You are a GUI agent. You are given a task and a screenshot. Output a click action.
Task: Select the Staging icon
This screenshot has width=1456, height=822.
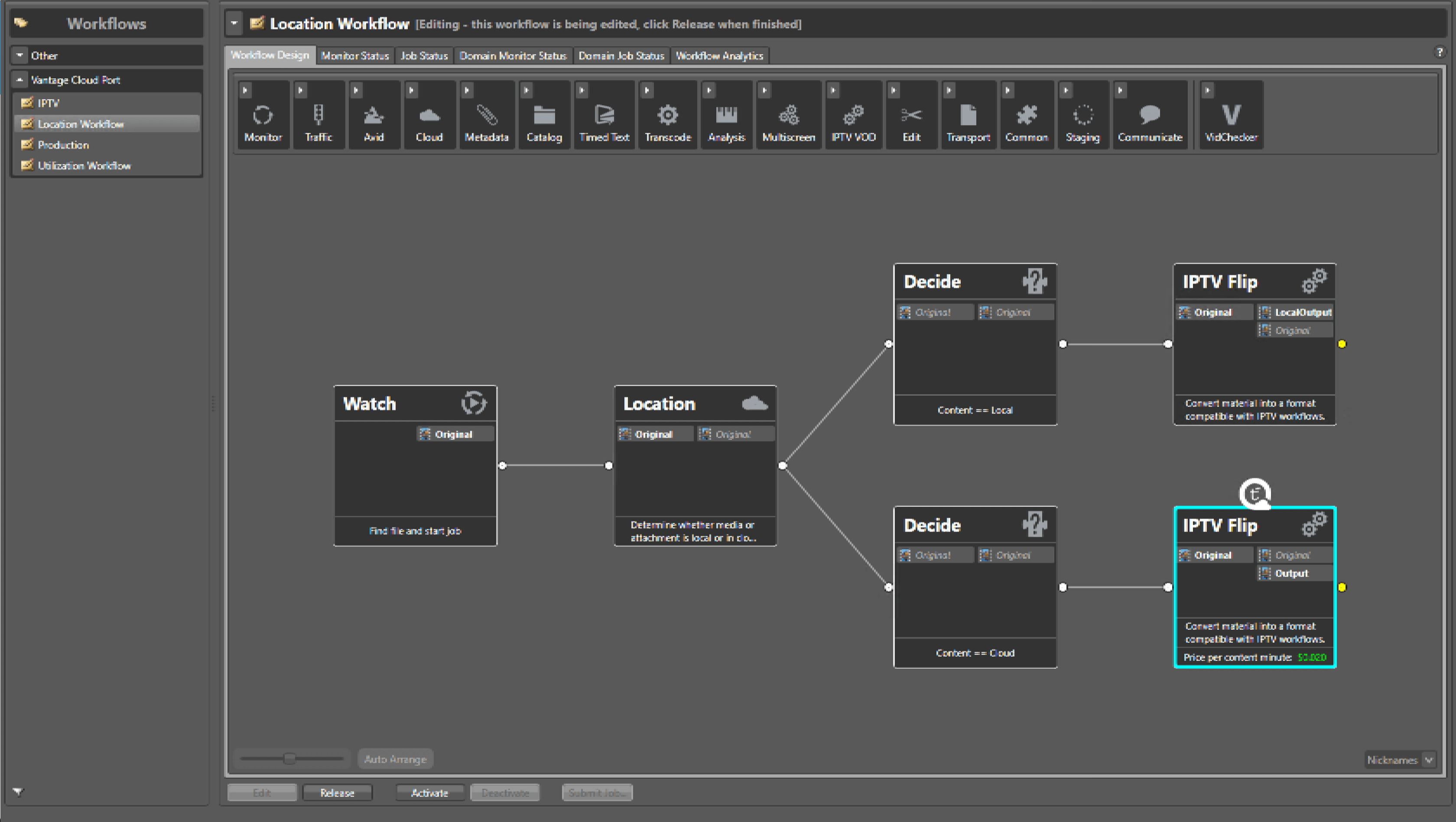[1083, 115]
